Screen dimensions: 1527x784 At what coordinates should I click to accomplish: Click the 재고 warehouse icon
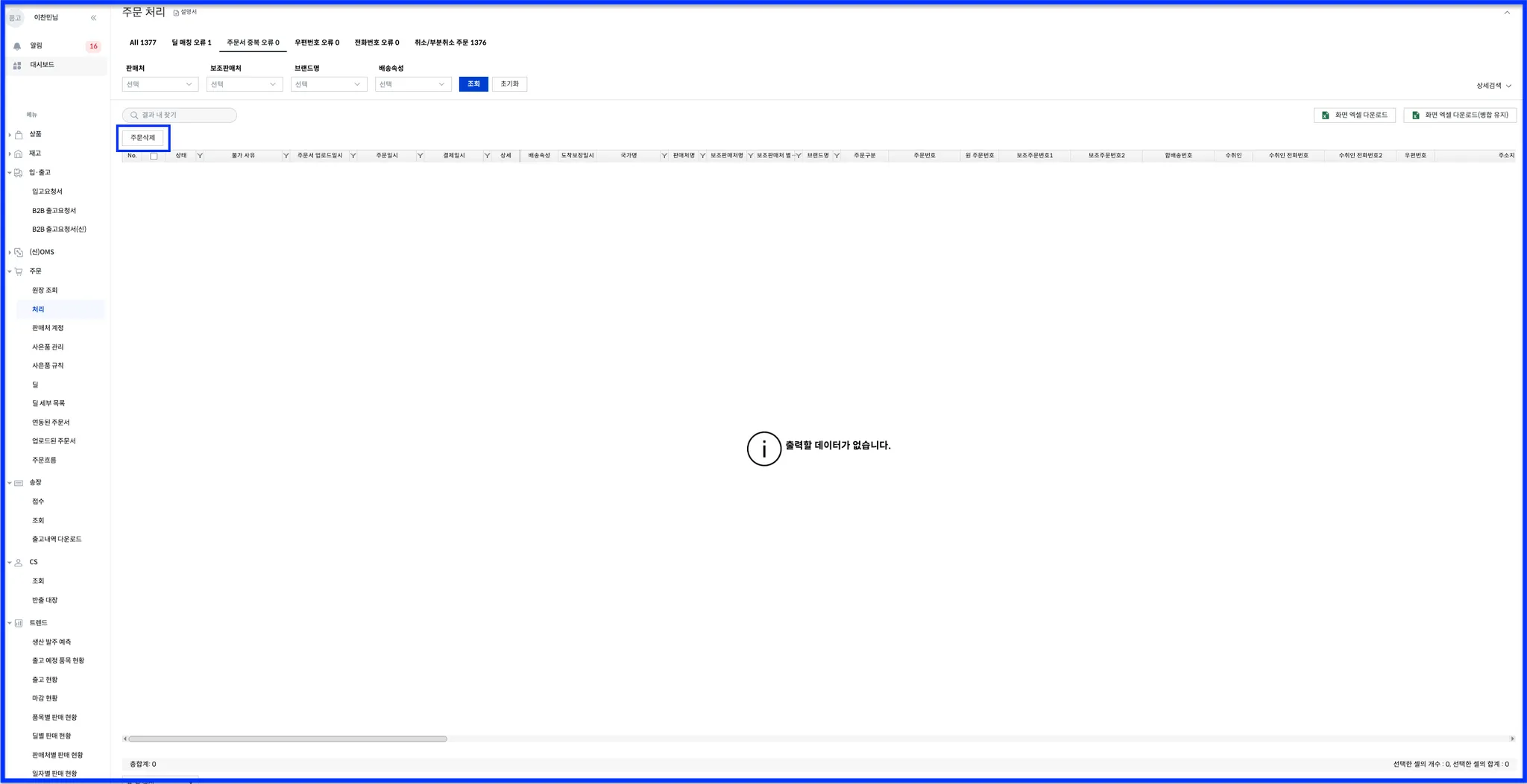19,154
